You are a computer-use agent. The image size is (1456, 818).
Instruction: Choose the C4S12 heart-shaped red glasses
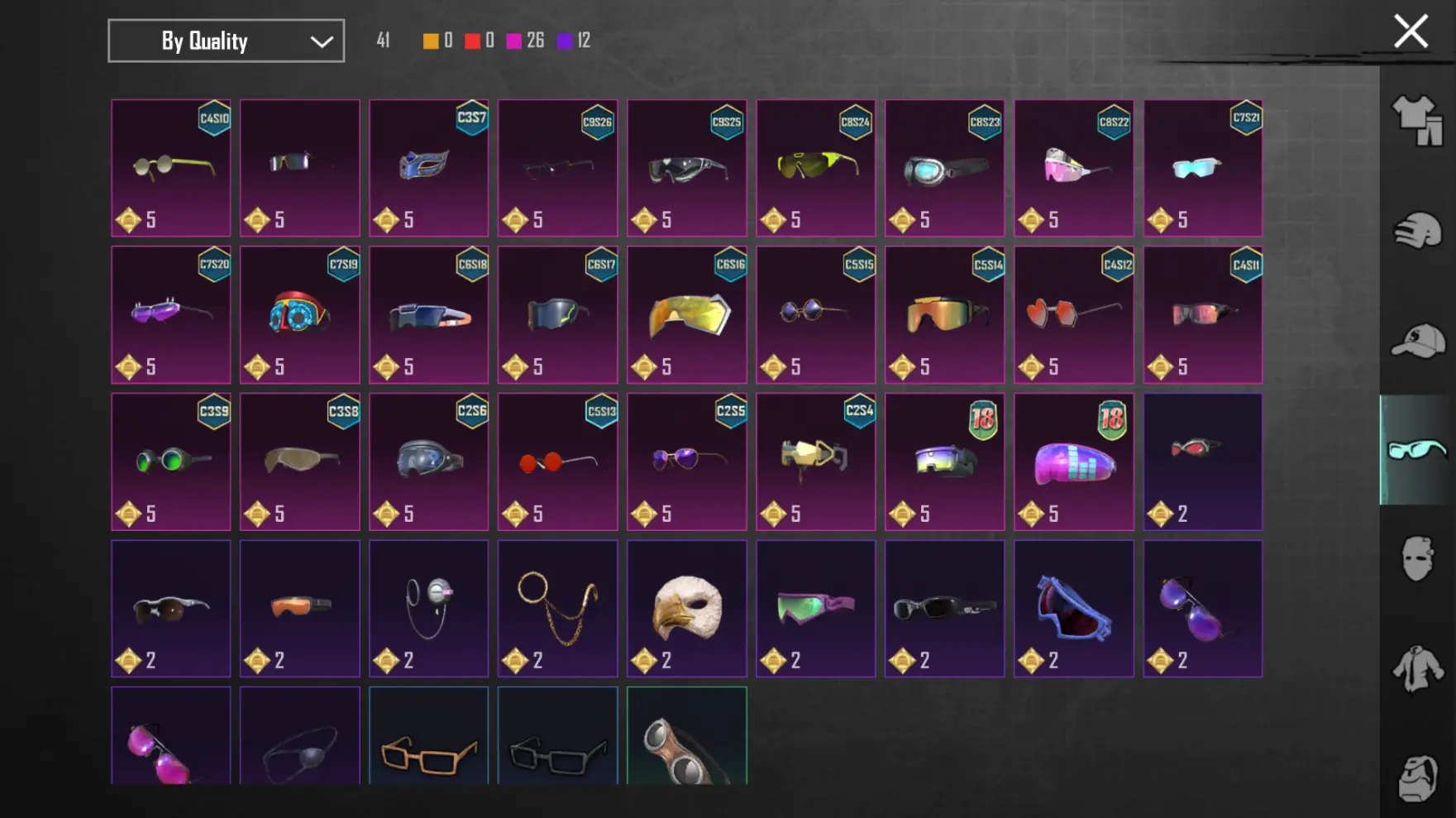pyautogui.click(x=1073, y=314)
